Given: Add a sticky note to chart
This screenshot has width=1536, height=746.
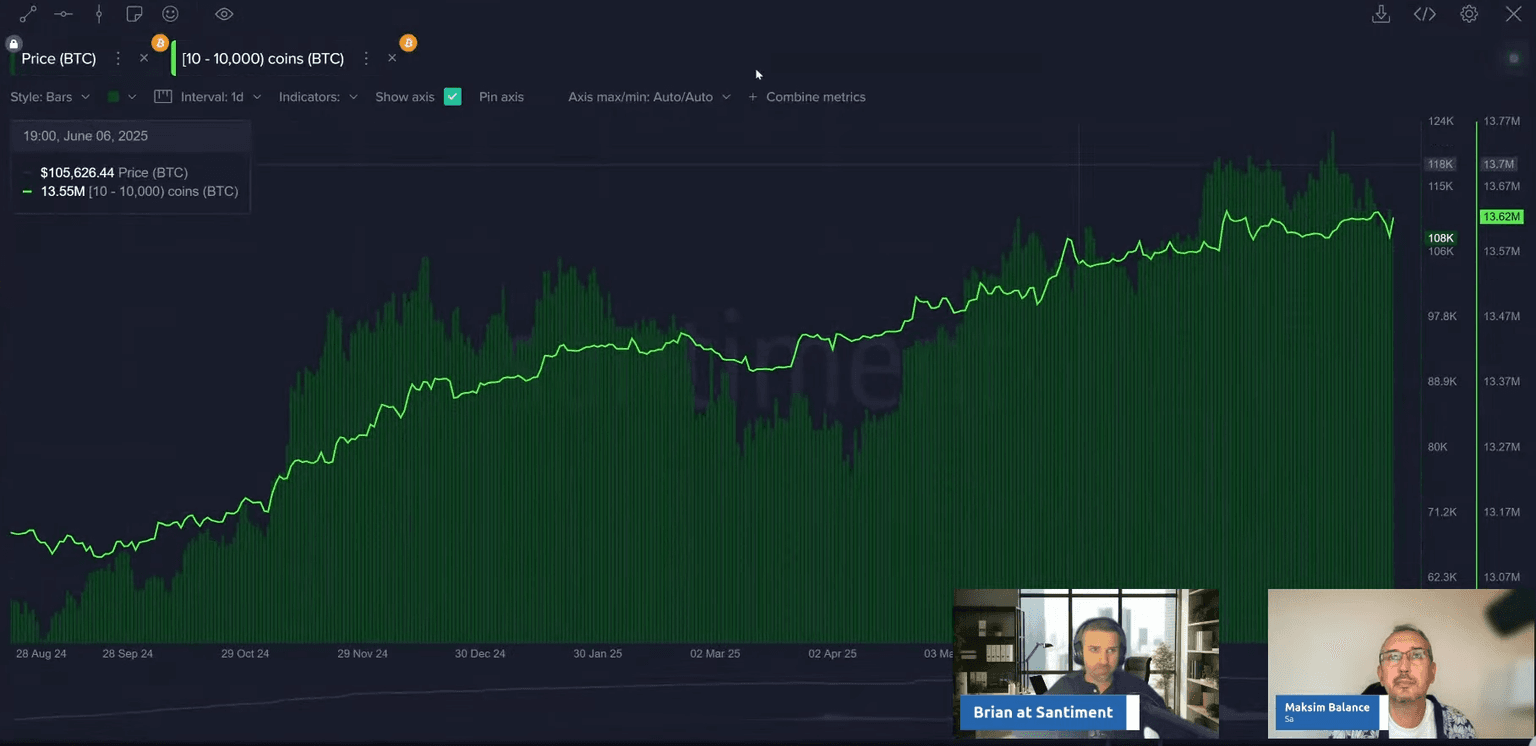Looking at the screenshot, I should click(x=134, y=14).
